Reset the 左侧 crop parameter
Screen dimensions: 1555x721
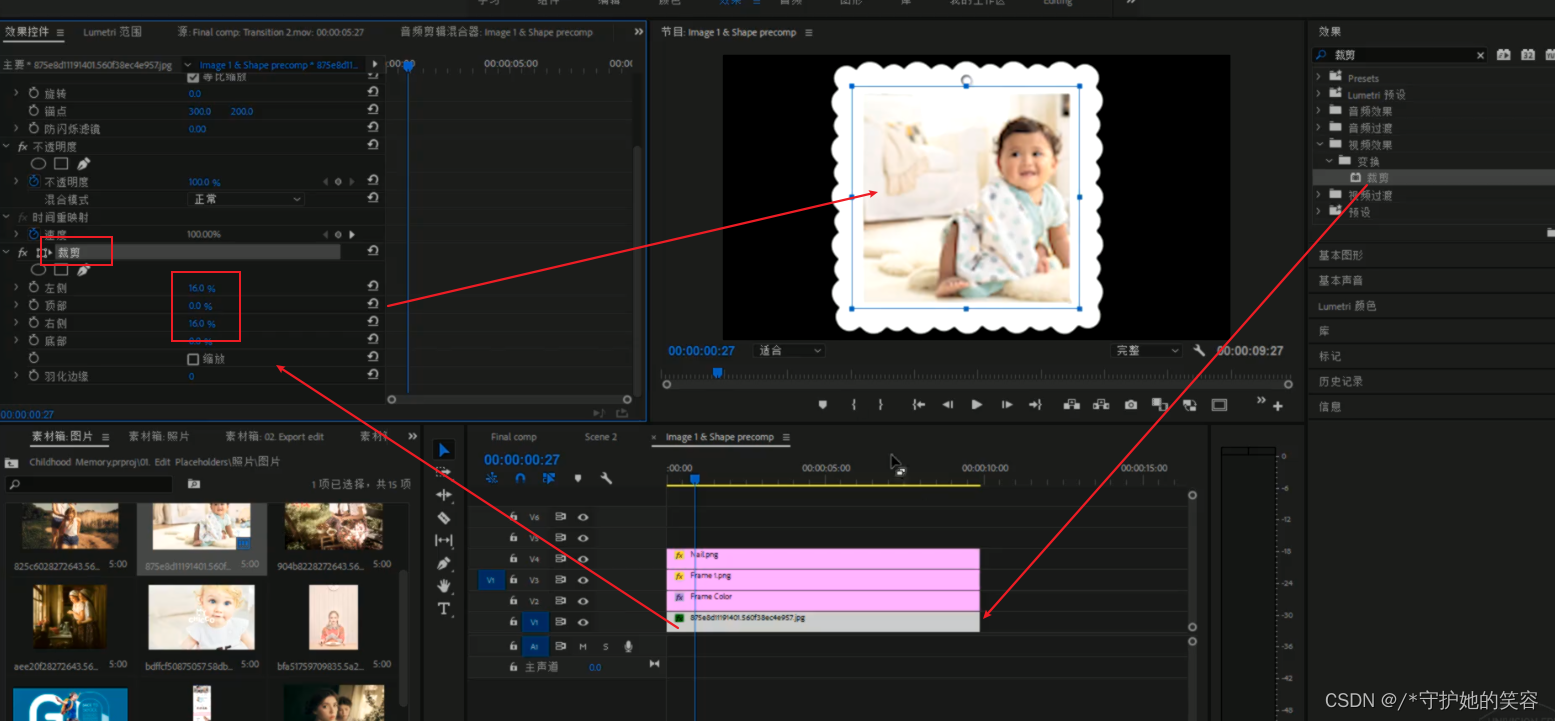point(373,288)
